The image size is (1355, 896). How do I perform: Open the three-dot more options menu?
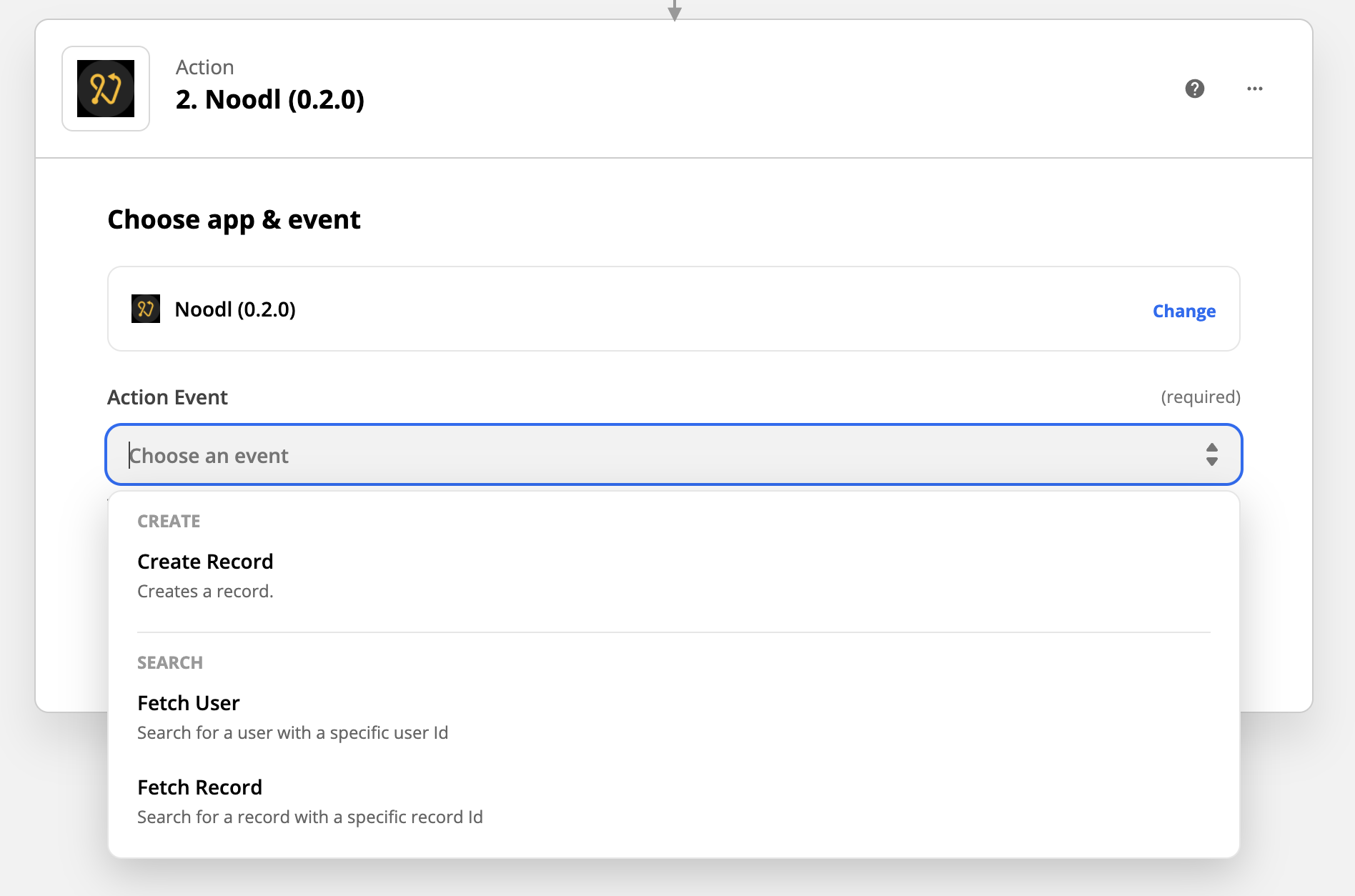(x=1254, y=89)
